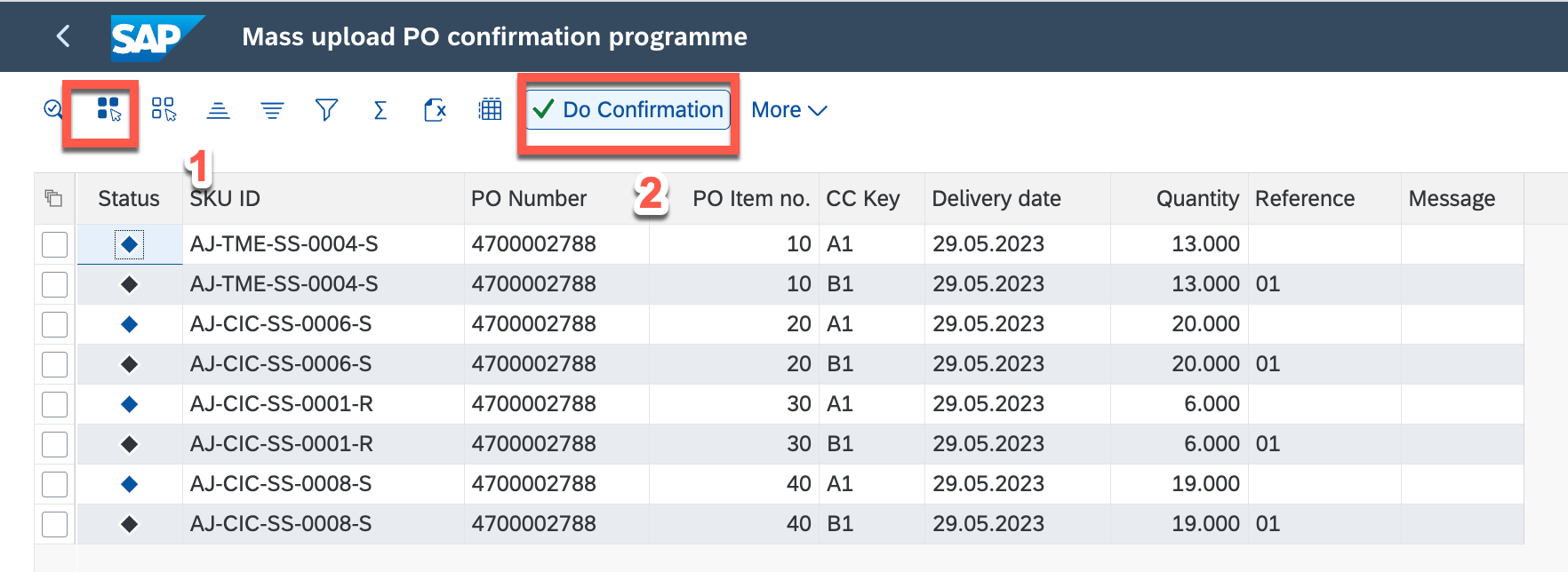The image size is (1568, 572).
Task: Check the last row AJ-CIC-SS-0008-S B1
Action: coord(55,524)
